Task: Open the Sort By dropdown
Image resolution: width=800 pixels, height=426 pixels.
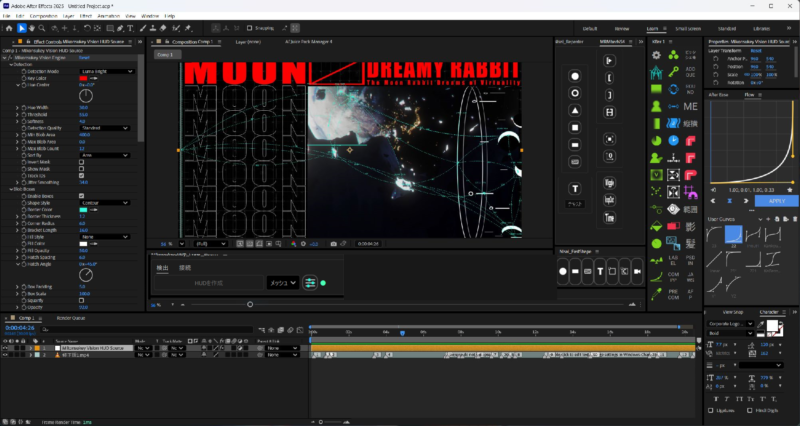Action: [105, 155]
